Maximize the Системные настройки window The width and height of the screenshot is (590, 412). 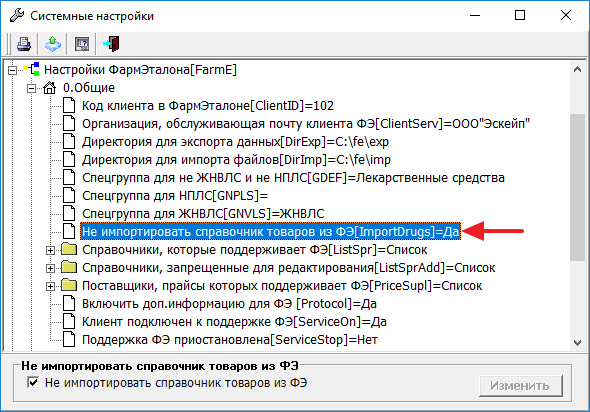tap(520, 15)
